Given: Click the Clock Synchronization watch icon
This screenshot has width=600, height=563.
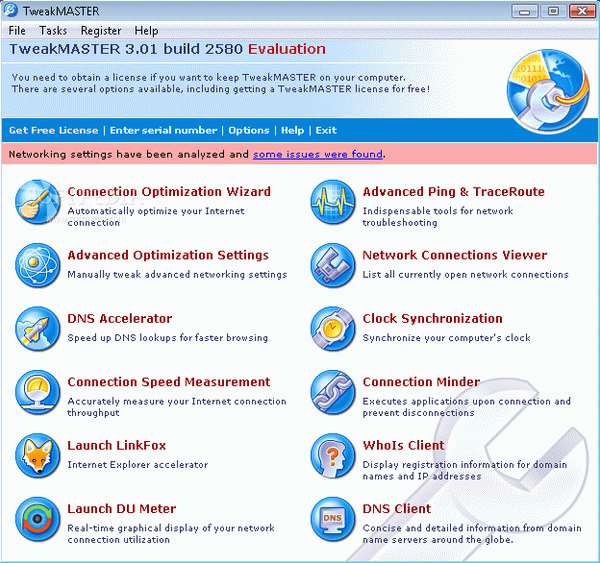Looking at the screenshot, I should [x=333, y=329].
